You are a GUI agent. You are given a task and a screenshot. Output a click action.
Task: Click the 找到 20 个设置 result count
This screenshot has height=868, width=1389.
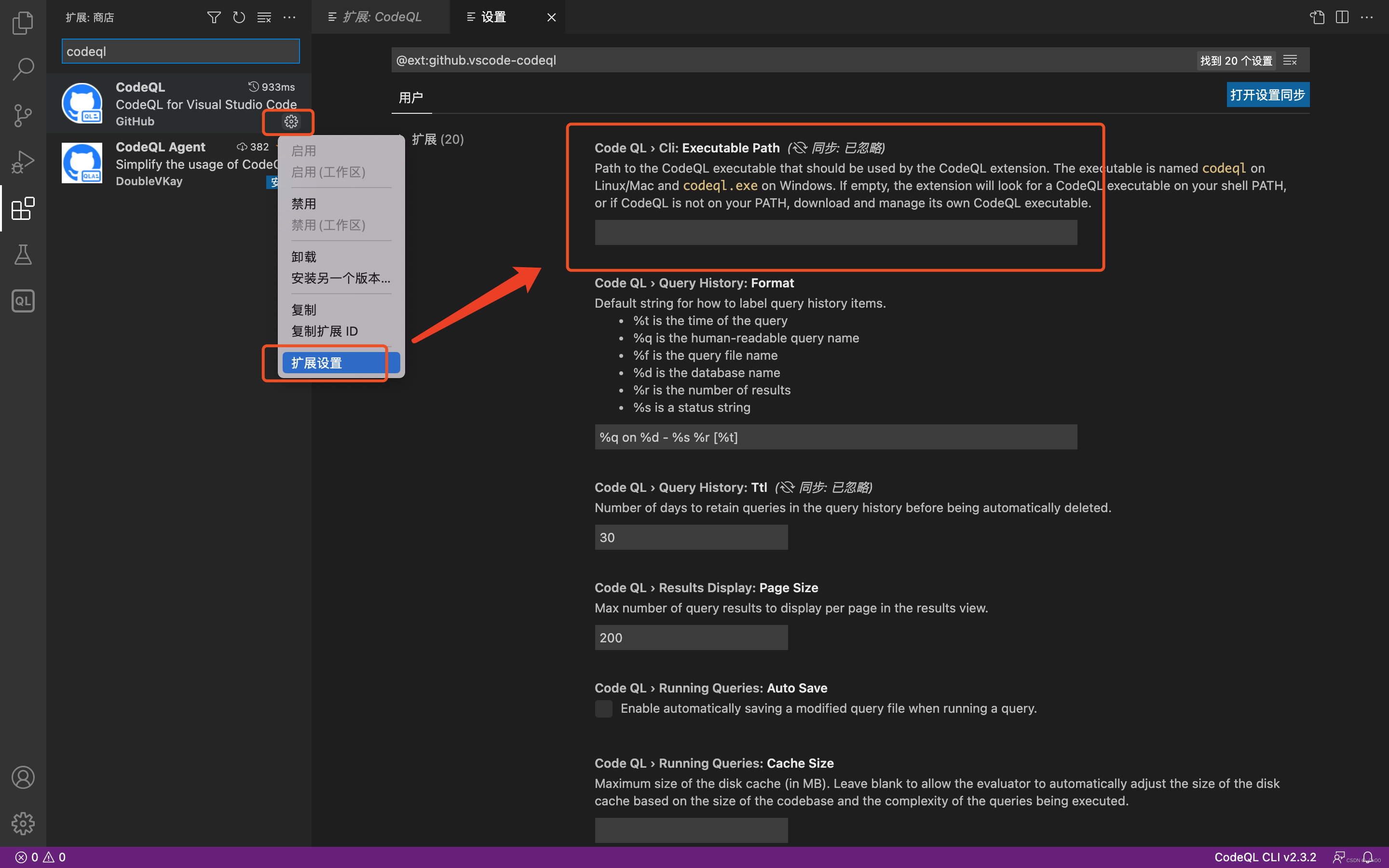coord(1236,60)
